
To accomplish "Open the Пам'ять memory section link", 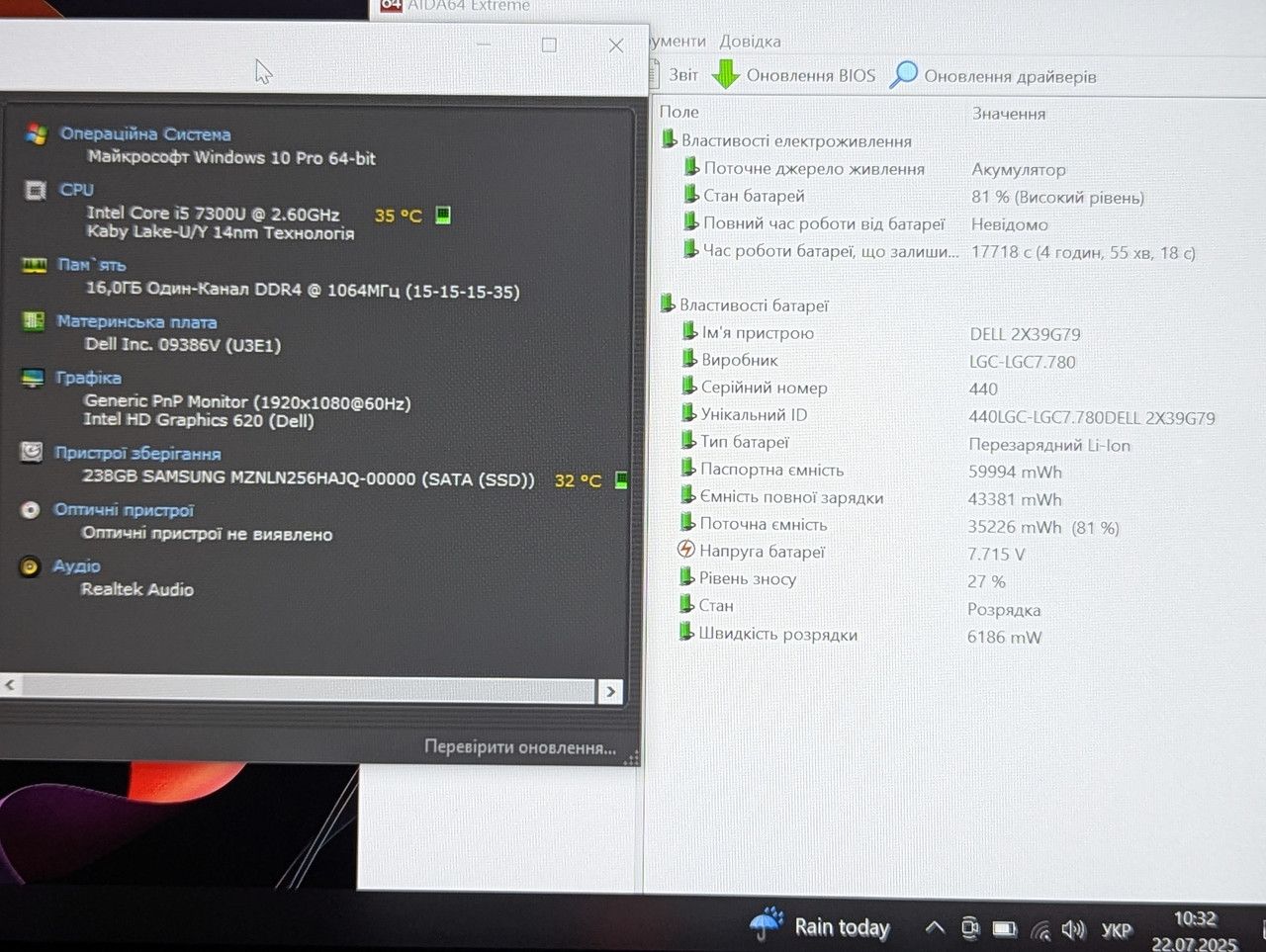I will 91,265.
